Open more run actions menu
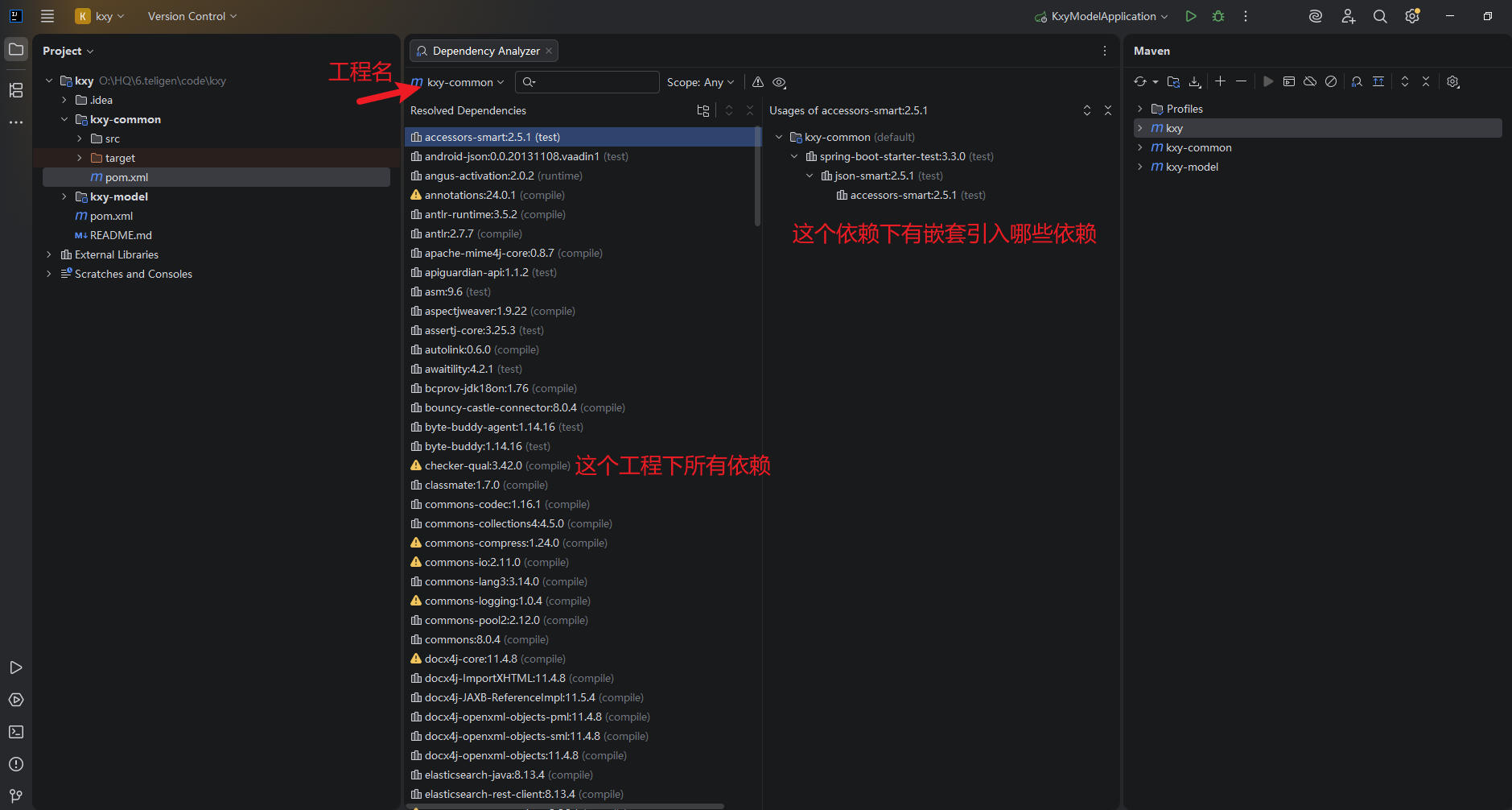Image resolution: width=1512 pixels, height=810 pixels. coord(1246,16)
